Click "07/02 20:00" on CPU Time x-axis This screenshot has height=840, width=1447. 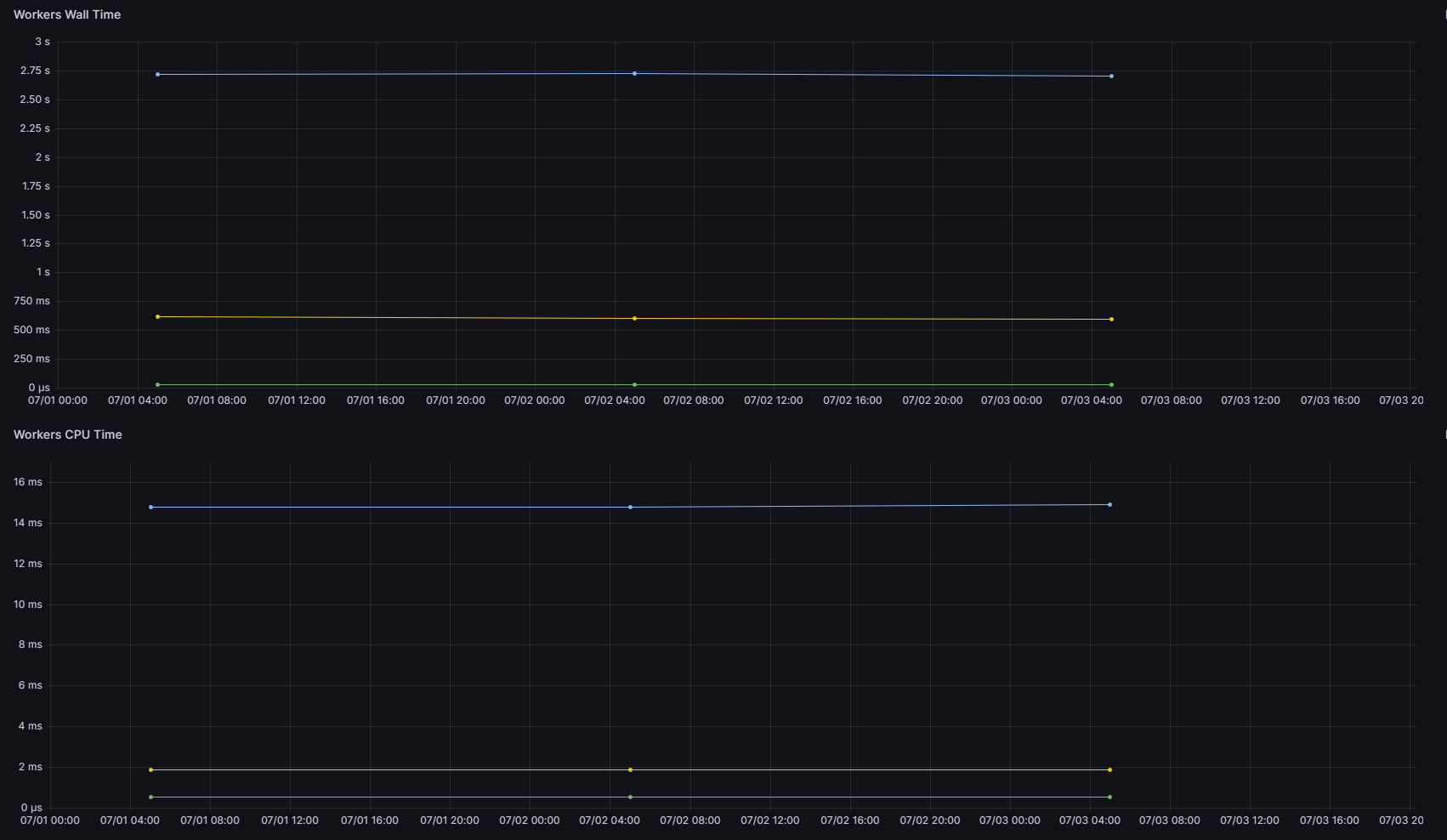click(930, 820)
